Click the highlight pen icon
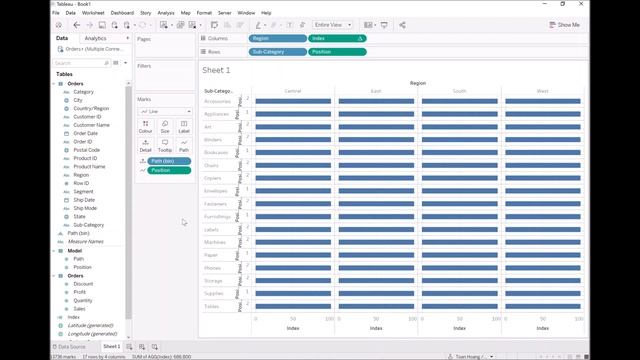The height and width of the screenshot is (360, 640). tap(258, 25)
